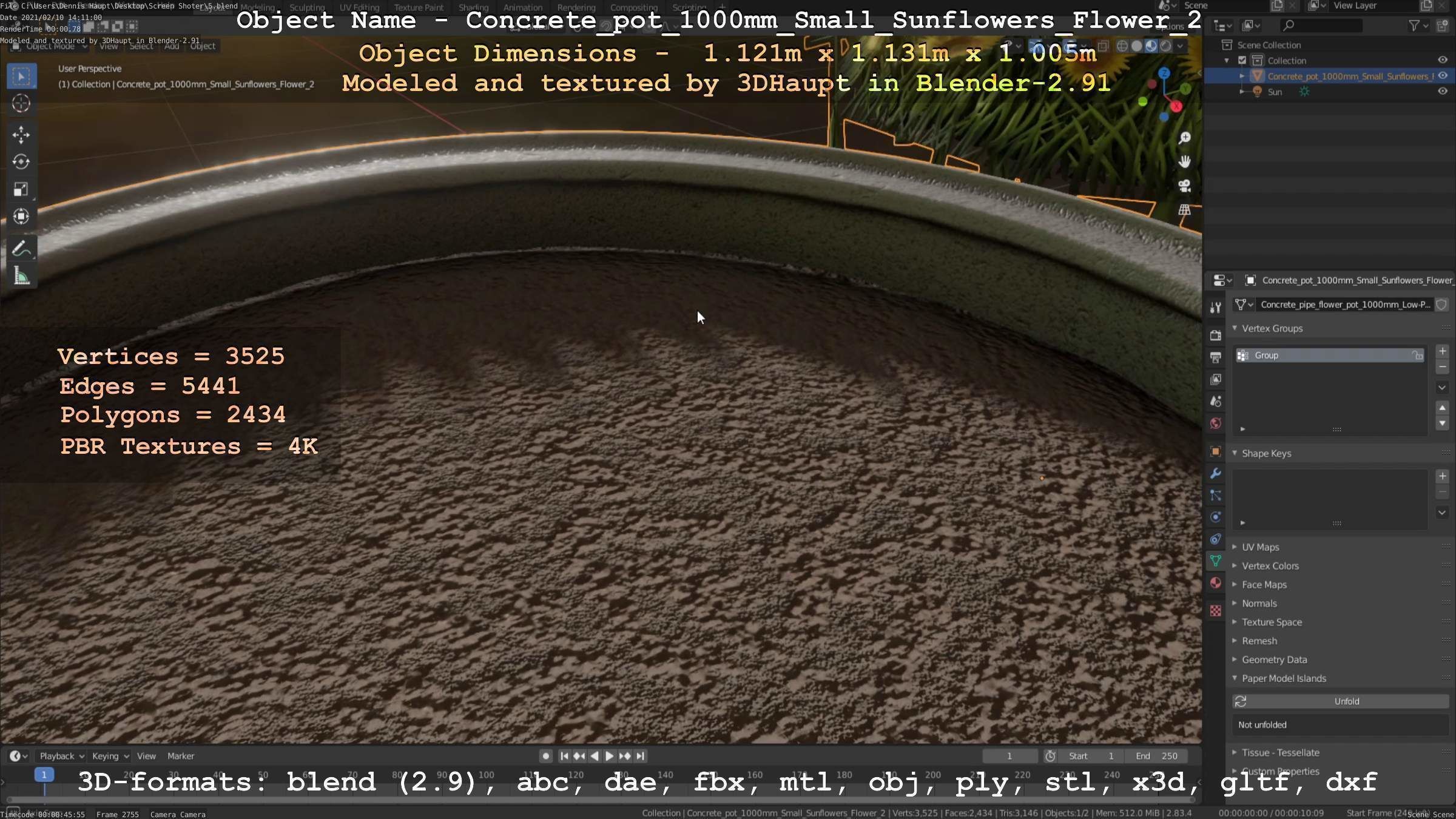
Task: Activate the 3D Cursor tool
Action: pyautogui.click(x=21, y=104)
